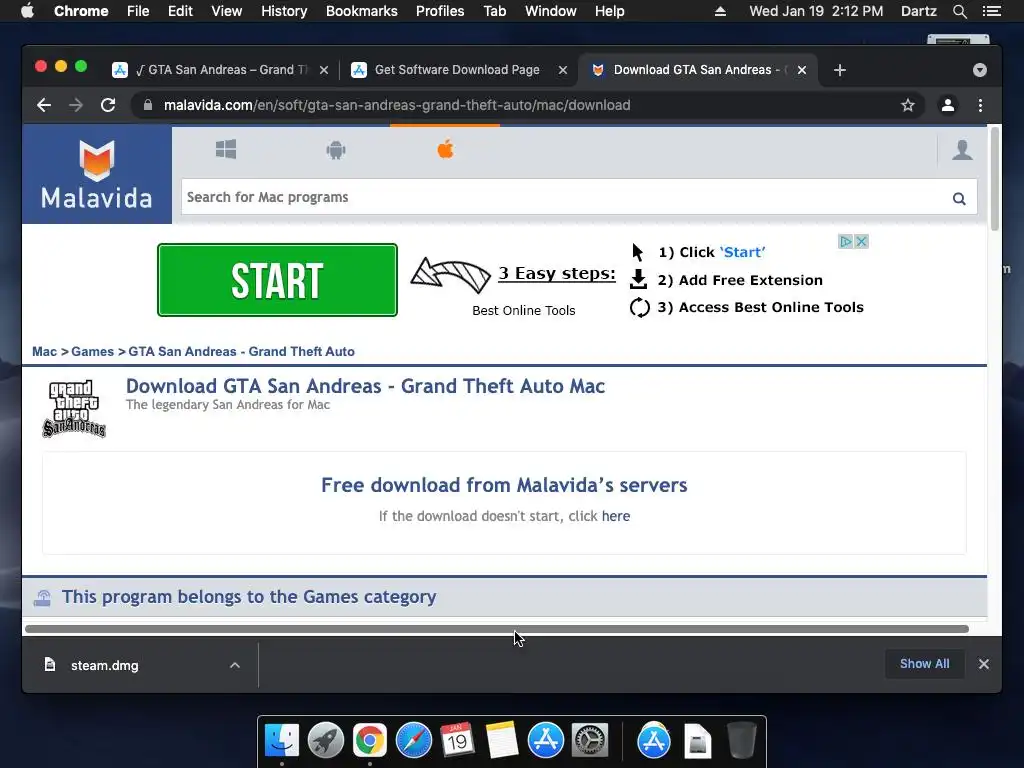Close the Download GTA San Andreas tab
The height and width of the screenshot is (768, 1024).
[802, 70]
